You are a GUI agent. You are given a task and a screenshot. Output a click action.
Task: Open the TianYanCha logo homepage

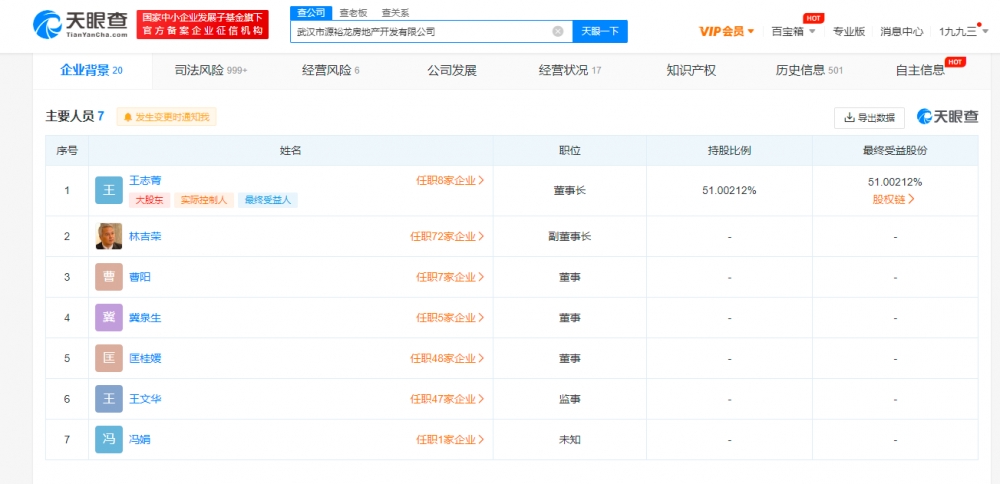coord(80,25)
